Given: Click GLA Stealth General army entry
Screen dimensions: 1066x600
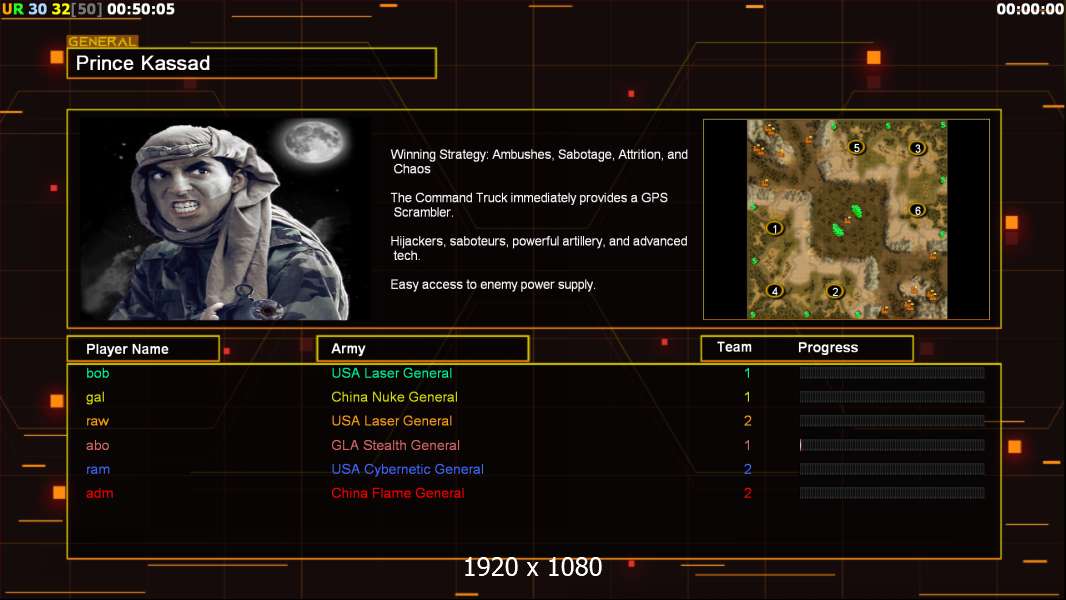Looking at the screenshot, I should 396,445.
